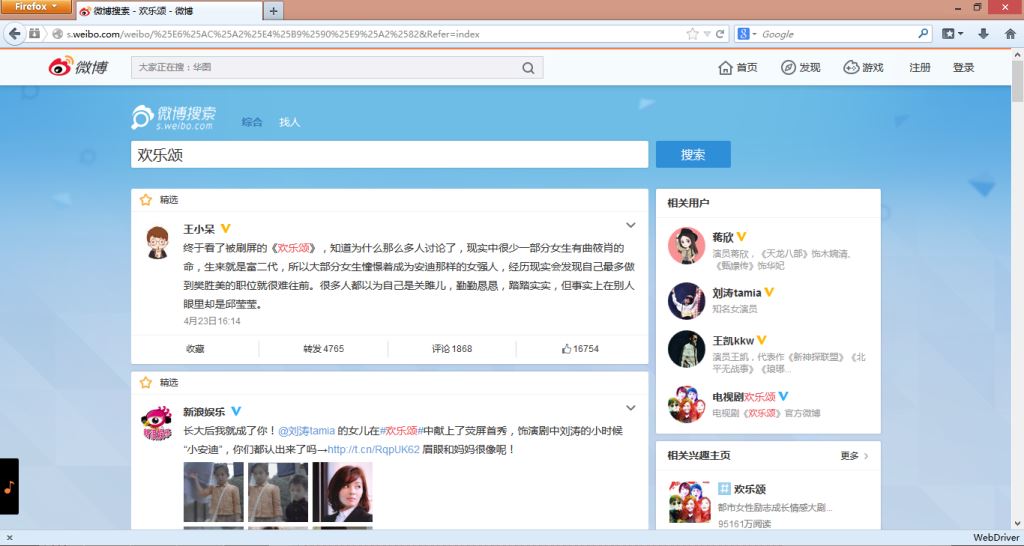Click the magnifier in top Weibo search bar
1024x546 pixels.
click(x=528, y=68)
